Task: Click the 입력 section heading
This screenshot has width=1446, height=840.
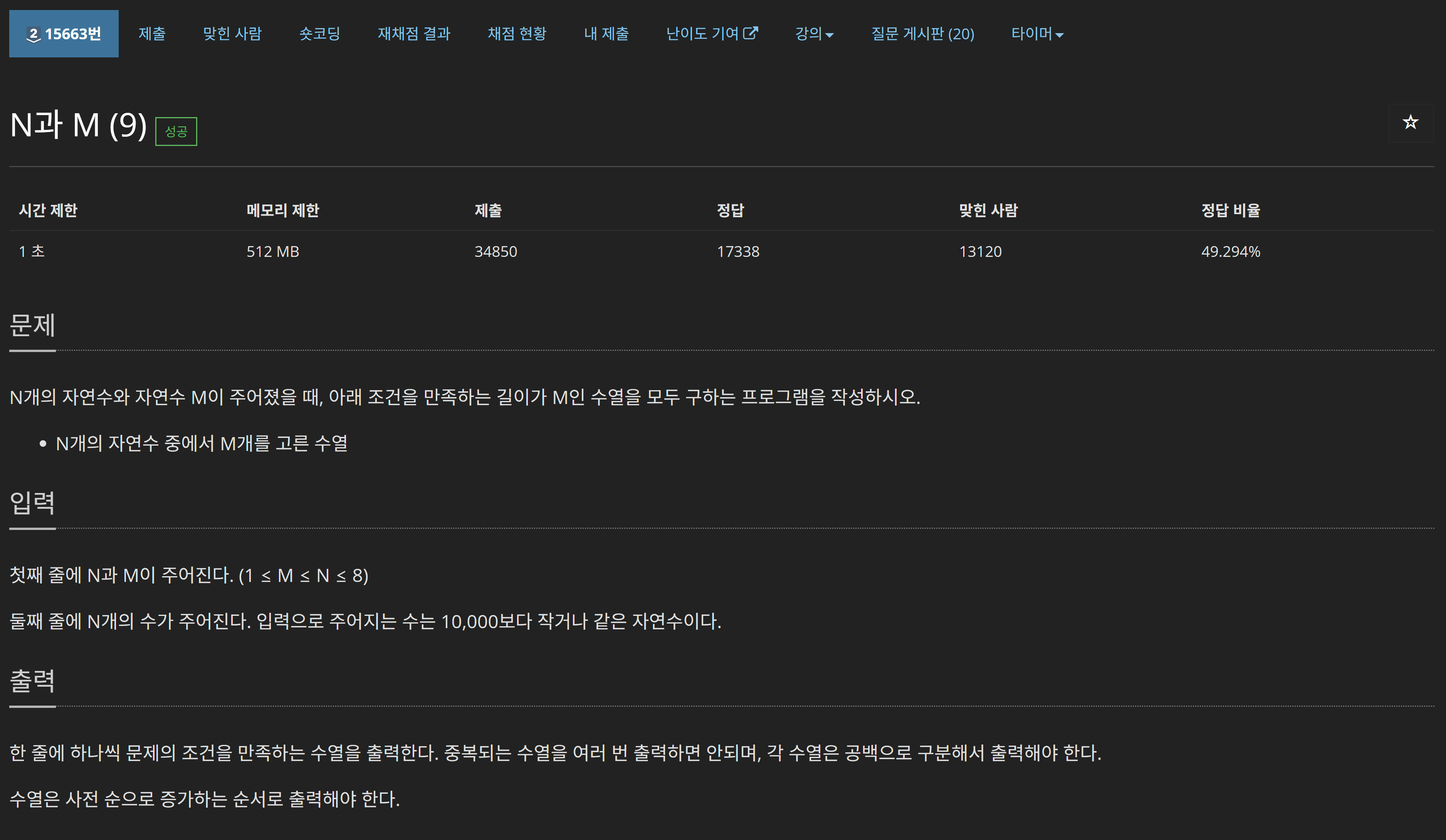Action: coord(33,503)
